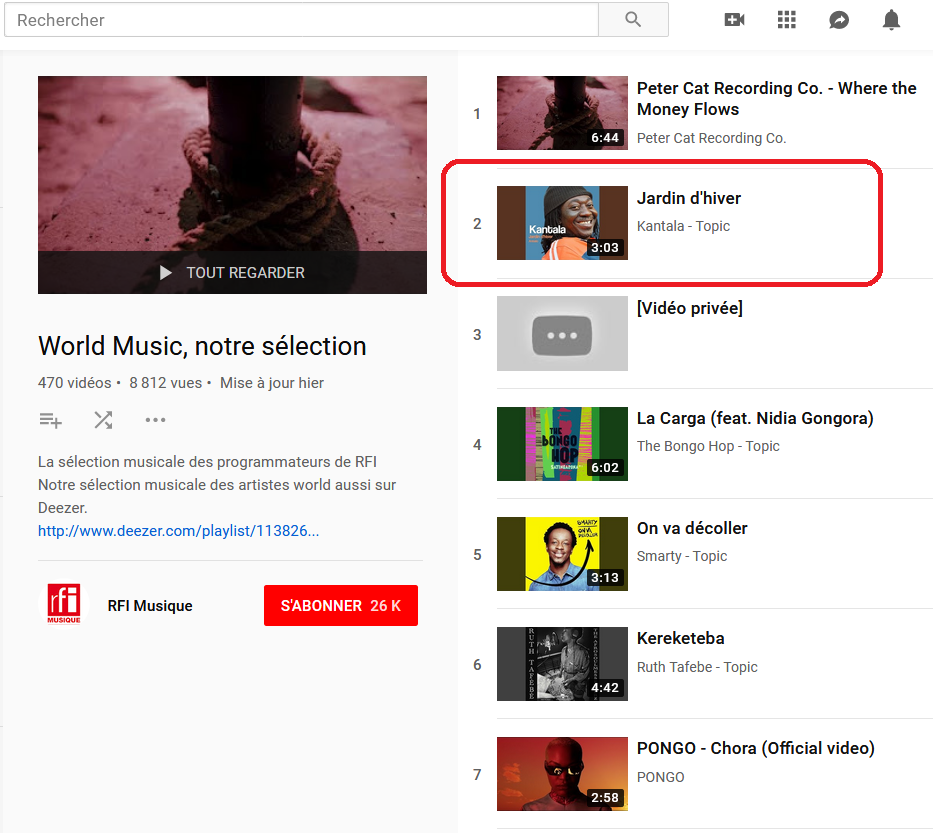Click the 'Mise à jour hier' text
The width and height of the screenshot is (933, 833).
point(272,383)
